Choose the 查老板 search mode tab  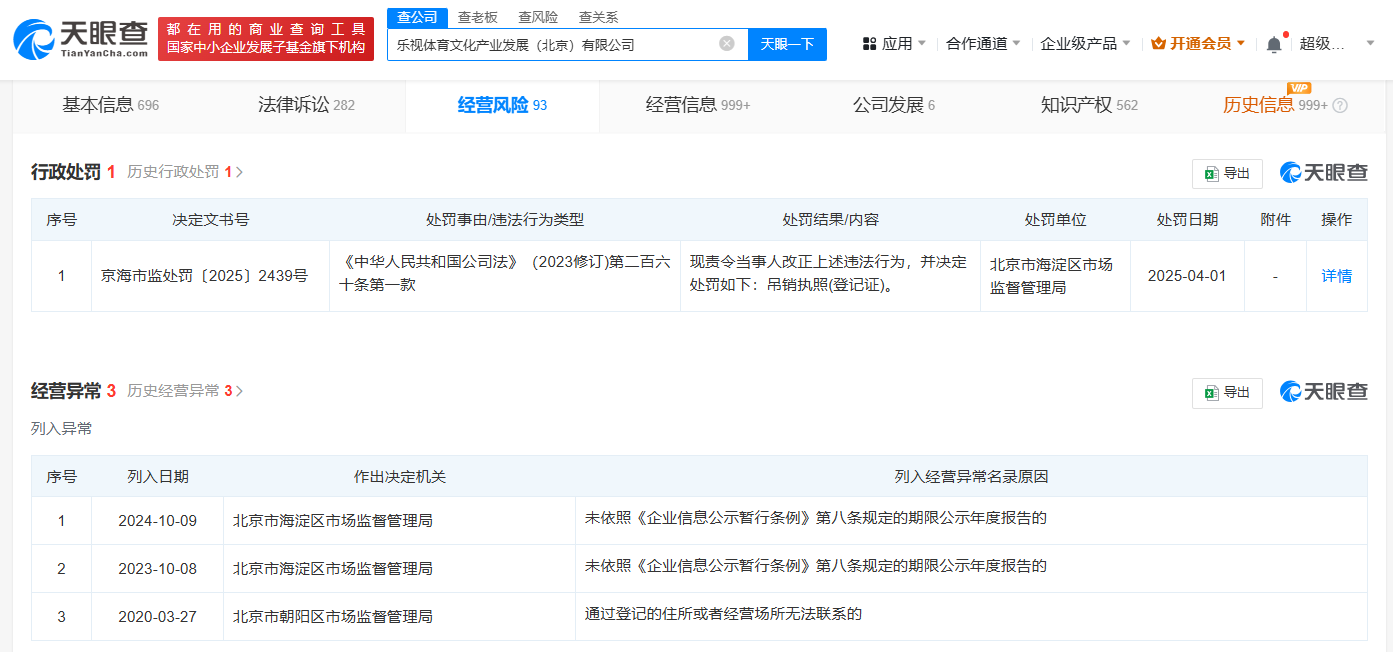(477, 17)
